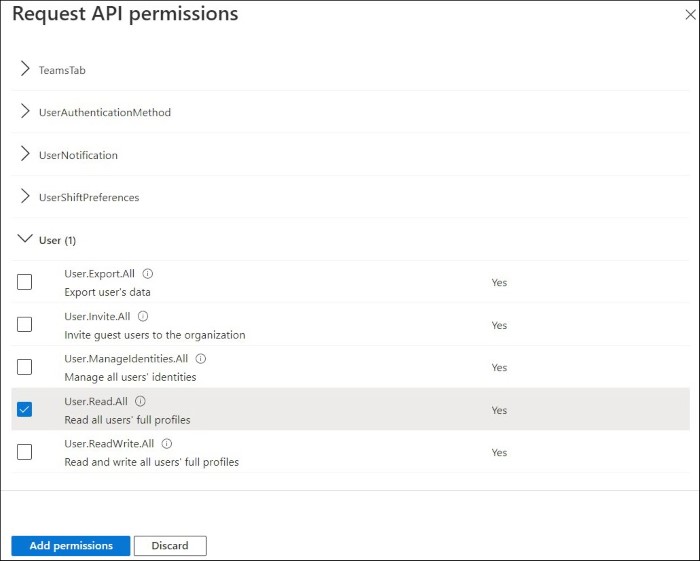Click 'Export user's data' description

coord(107,292)
